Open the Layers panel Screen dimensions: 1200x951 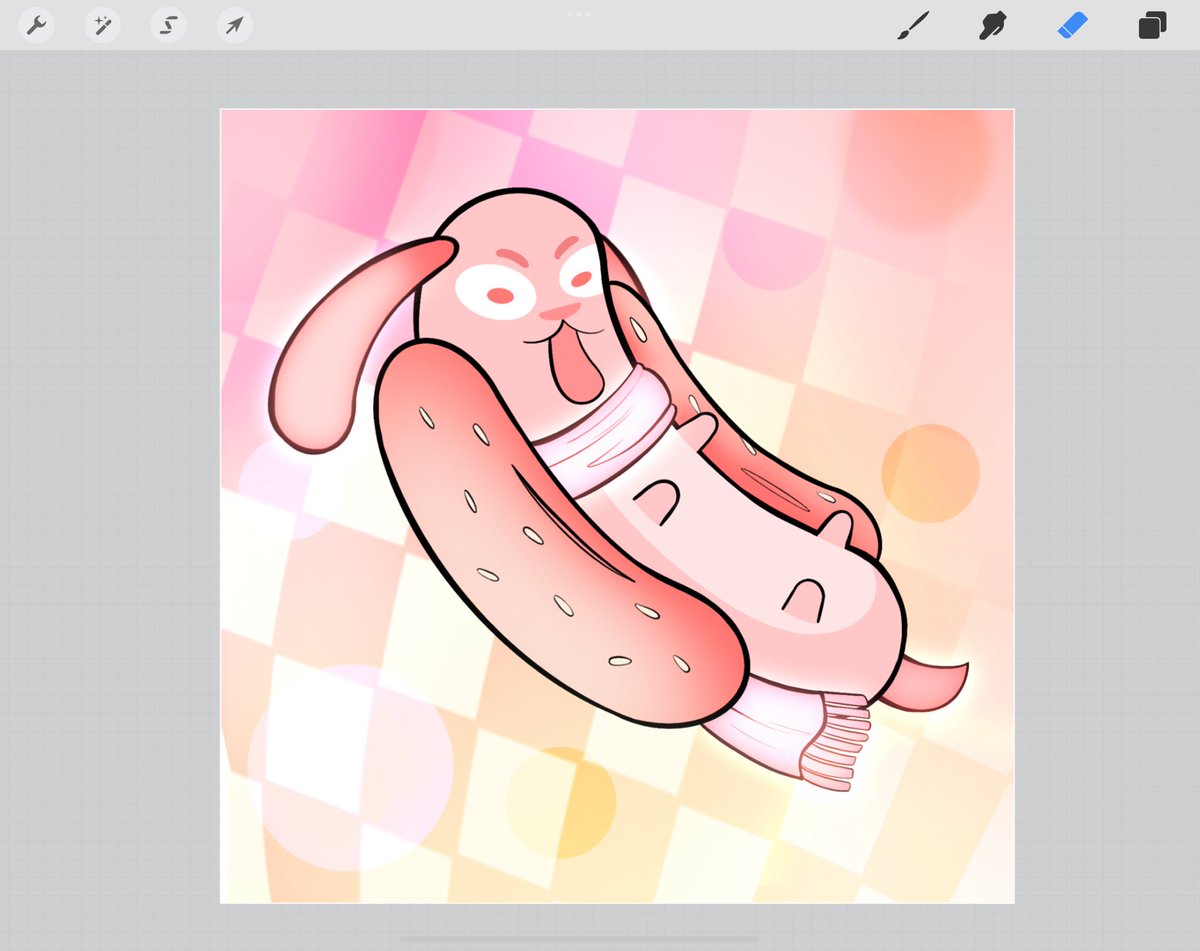pos(1152,25)
